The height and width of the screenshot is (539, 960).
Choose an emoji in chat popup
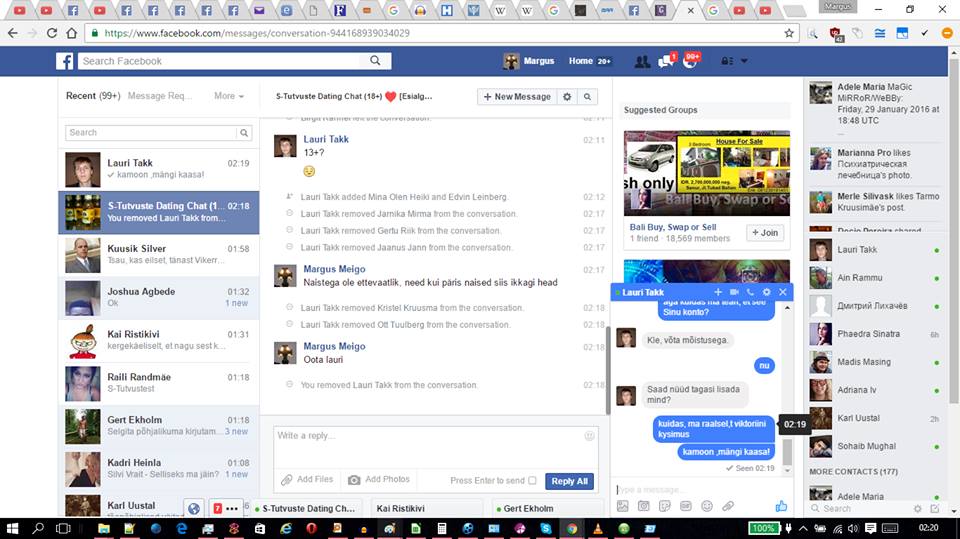pos(707,506)
